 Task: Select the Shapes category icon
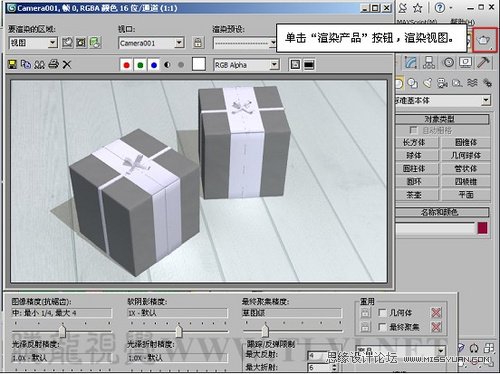(x=413, y=83)
